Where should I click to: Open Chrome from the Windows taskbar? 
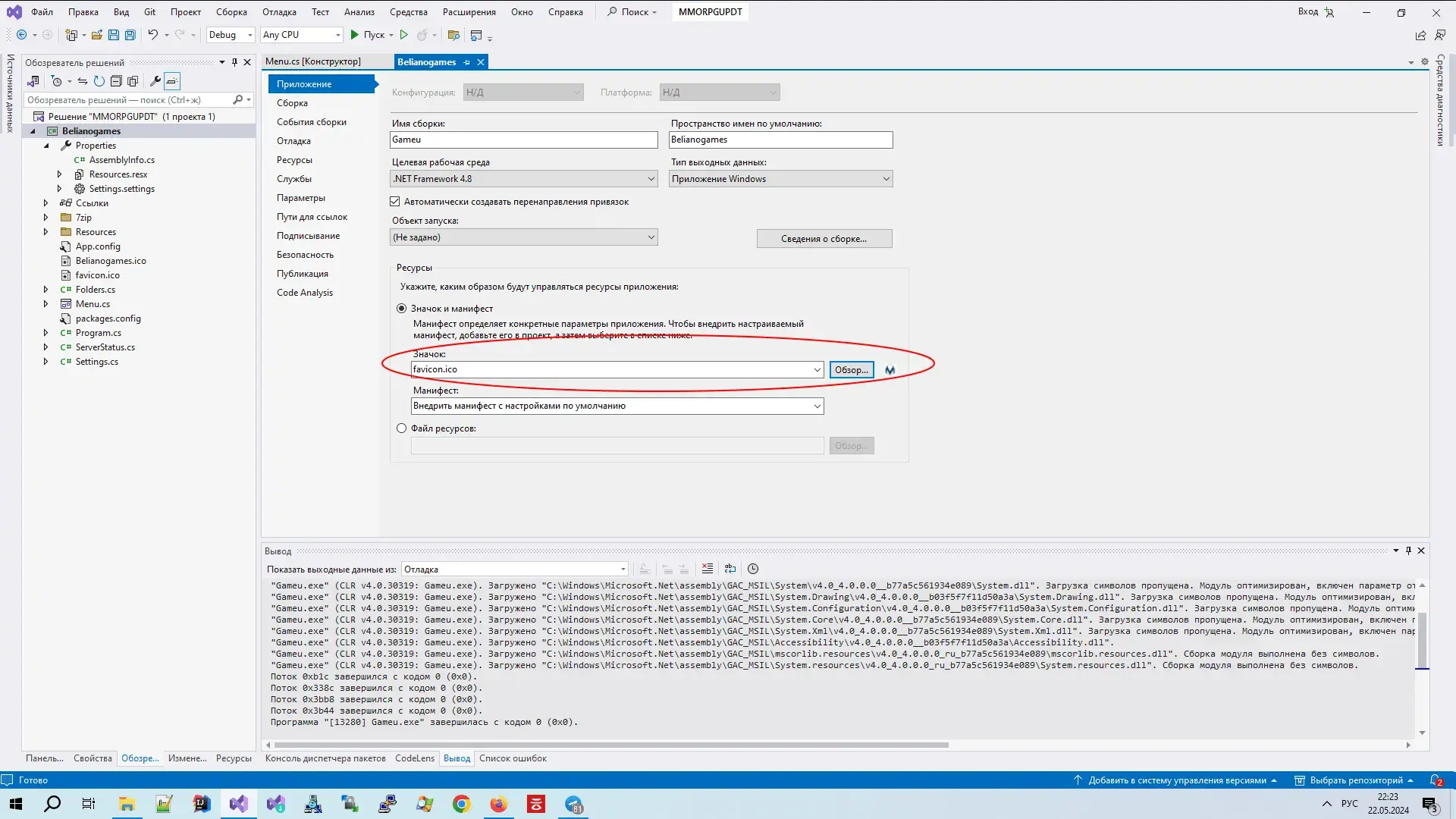pyautogui.click(x=461, y=804)
